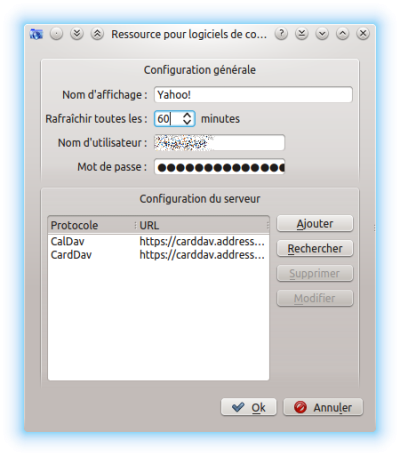Click the Rechercher button

tap(315, 249)
